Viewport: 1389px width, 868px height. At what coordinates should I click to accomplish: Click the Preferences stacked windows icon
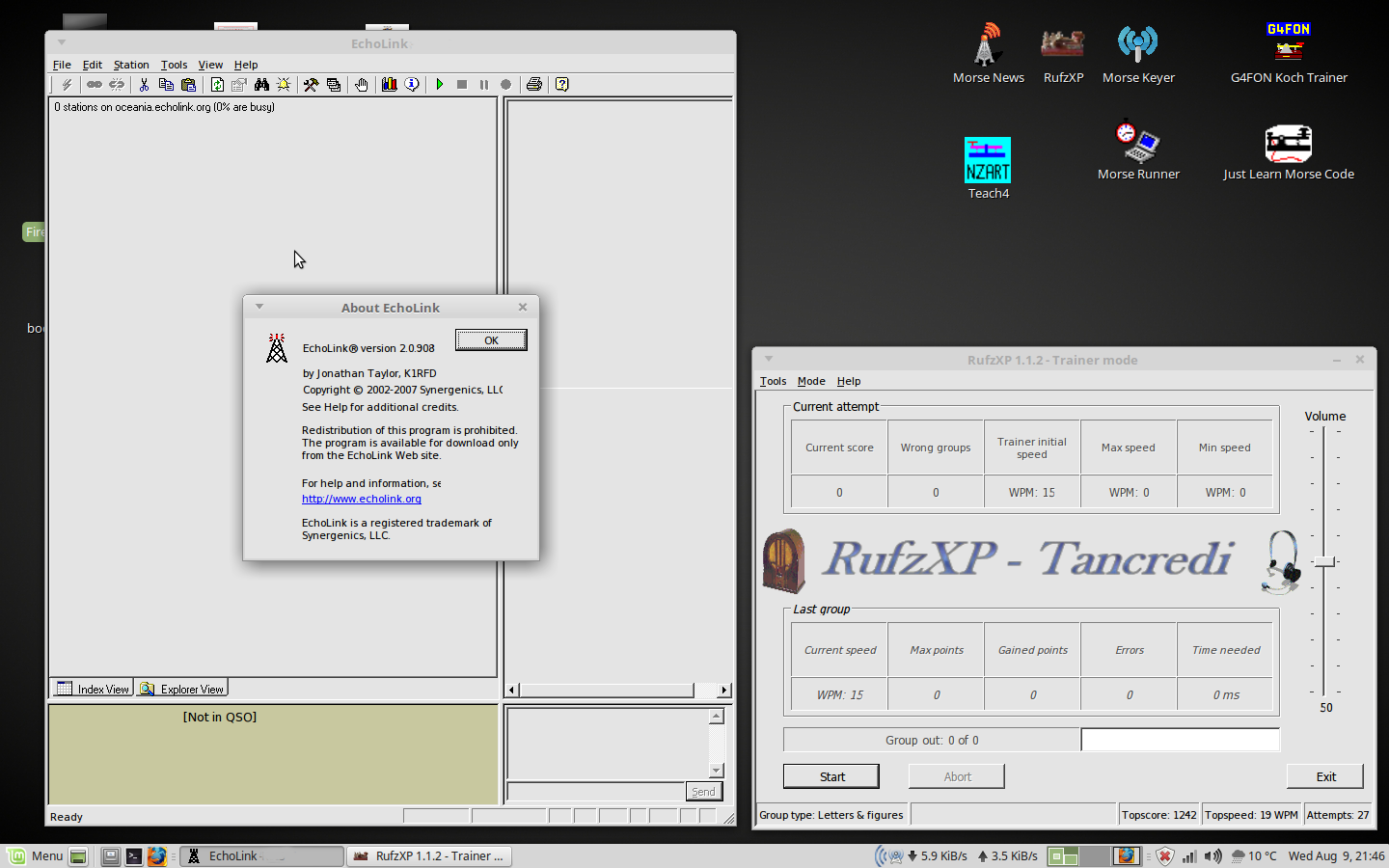coord(334,85)
